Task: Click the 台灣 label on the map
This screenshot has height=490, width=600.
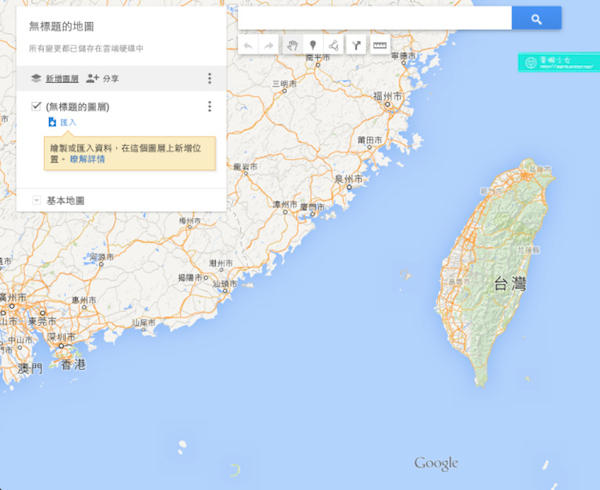Action: tap(508, 284)
